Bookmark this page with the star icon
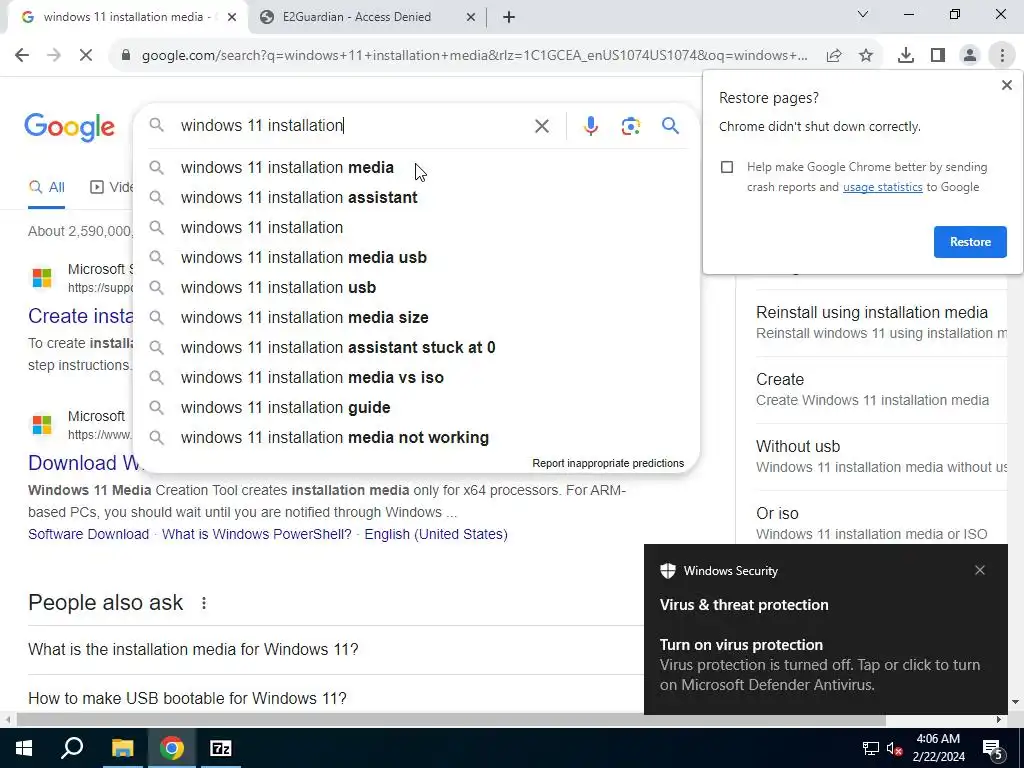The height and width of the screenshot is (768, 1024). click(866, 56)
